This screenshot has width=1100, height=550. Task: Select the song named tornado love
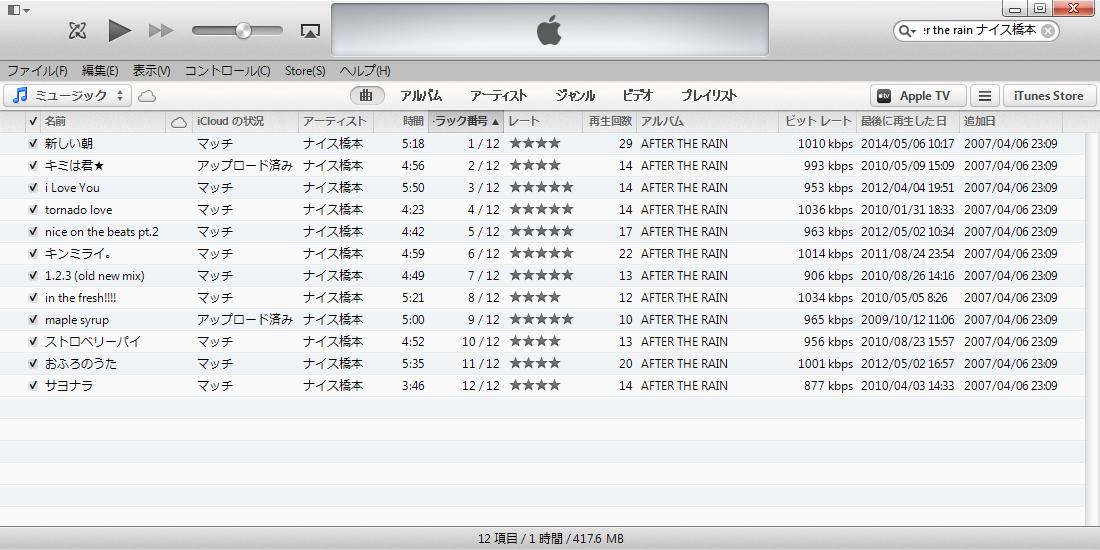tap(79, 210)
